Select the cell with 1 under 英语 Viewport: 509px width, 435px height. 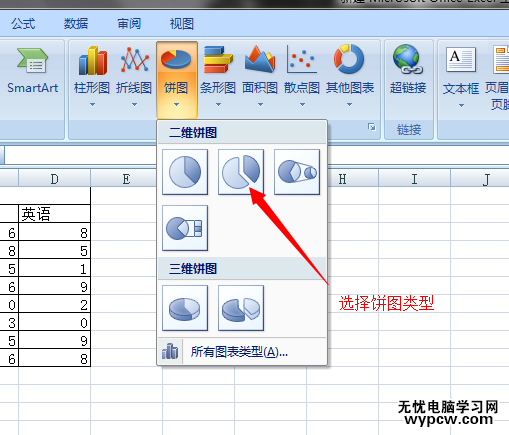(x=54, y=268)
